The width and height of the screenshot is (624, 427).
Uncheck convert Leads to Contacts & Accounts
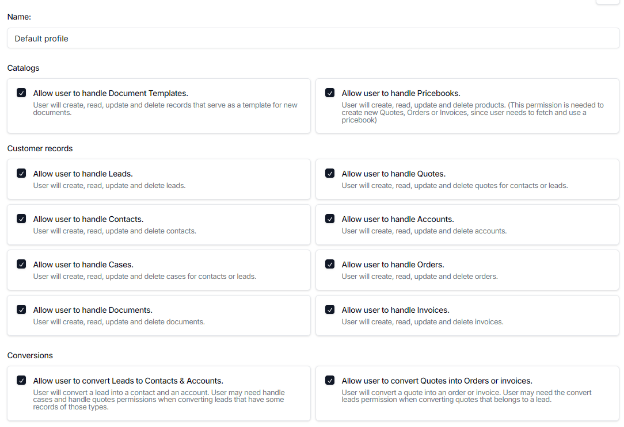click(x=22, y=381)
